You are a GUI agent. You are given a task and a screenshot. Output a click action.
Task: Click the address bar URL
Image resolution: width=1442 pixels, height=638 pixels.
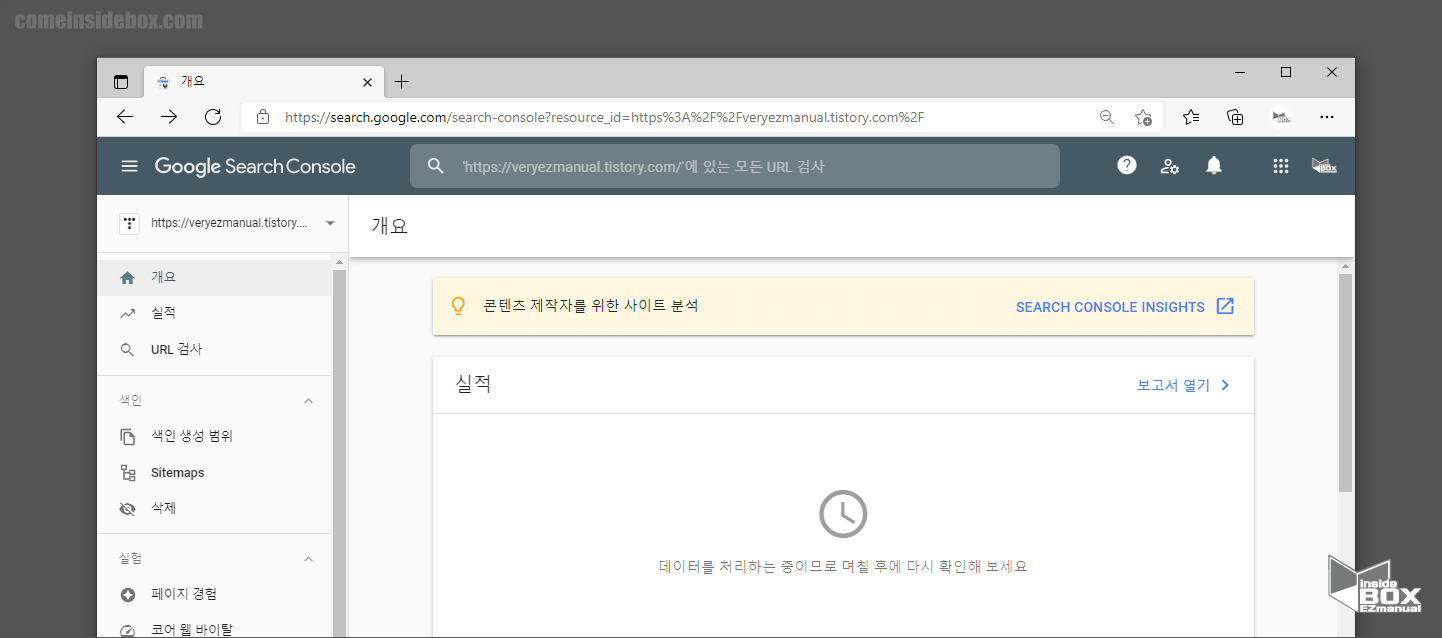(x=604, y=117)
